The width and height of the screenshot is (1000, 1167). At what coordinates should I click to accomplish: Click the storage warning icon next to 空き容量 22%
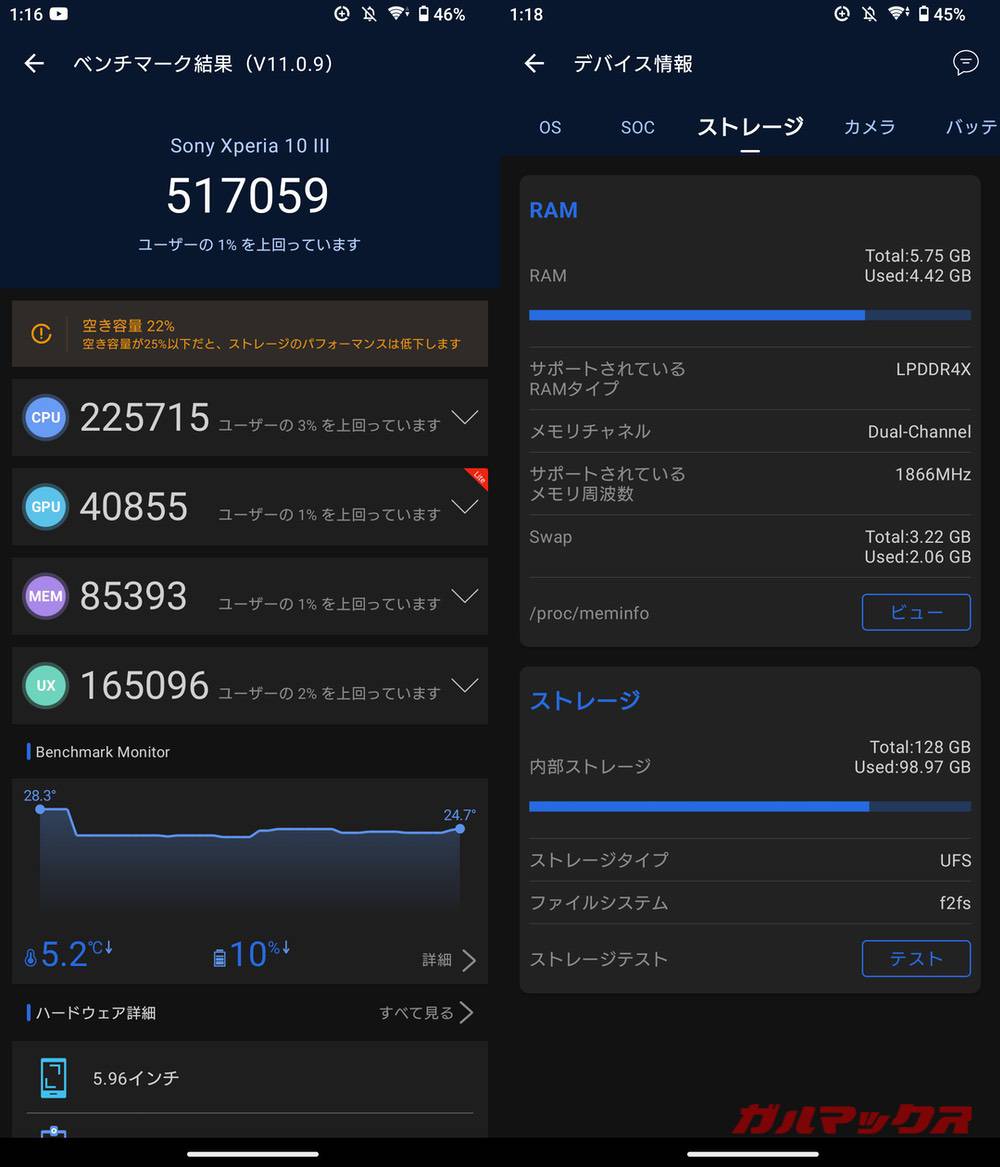tap(41, 334)
